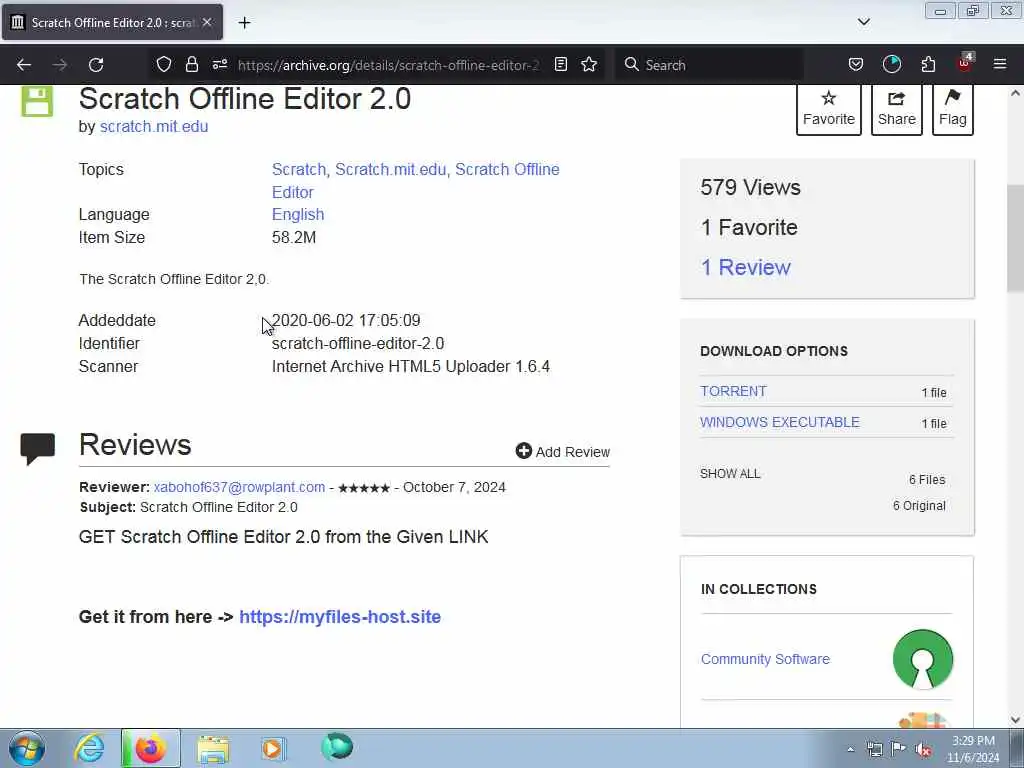Click the '6 Original' files text
Viewport: 1024px width, 768px height.
pos(919,506)
